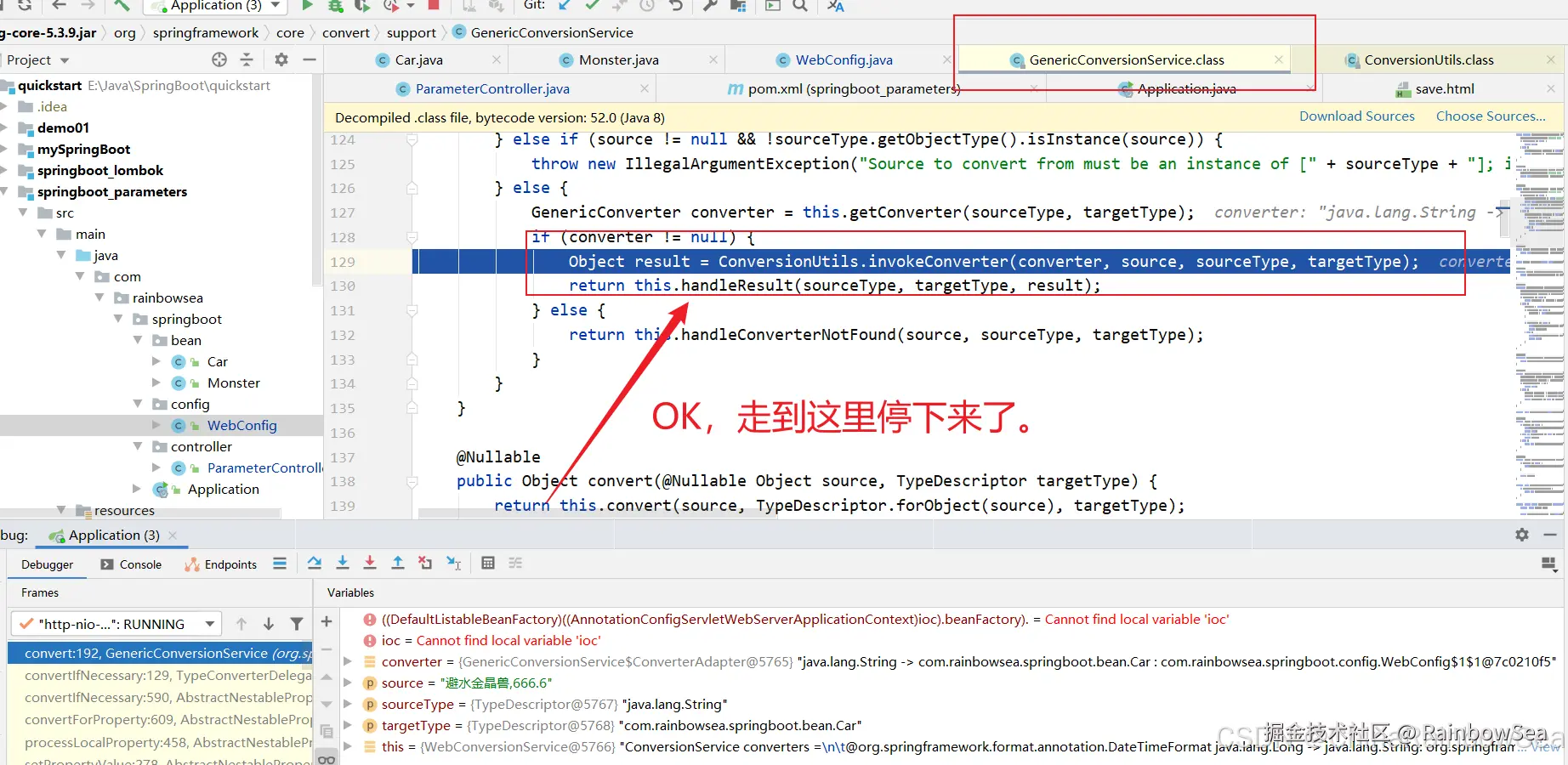
Task: Open Project panel gear options
Action: 281,59
